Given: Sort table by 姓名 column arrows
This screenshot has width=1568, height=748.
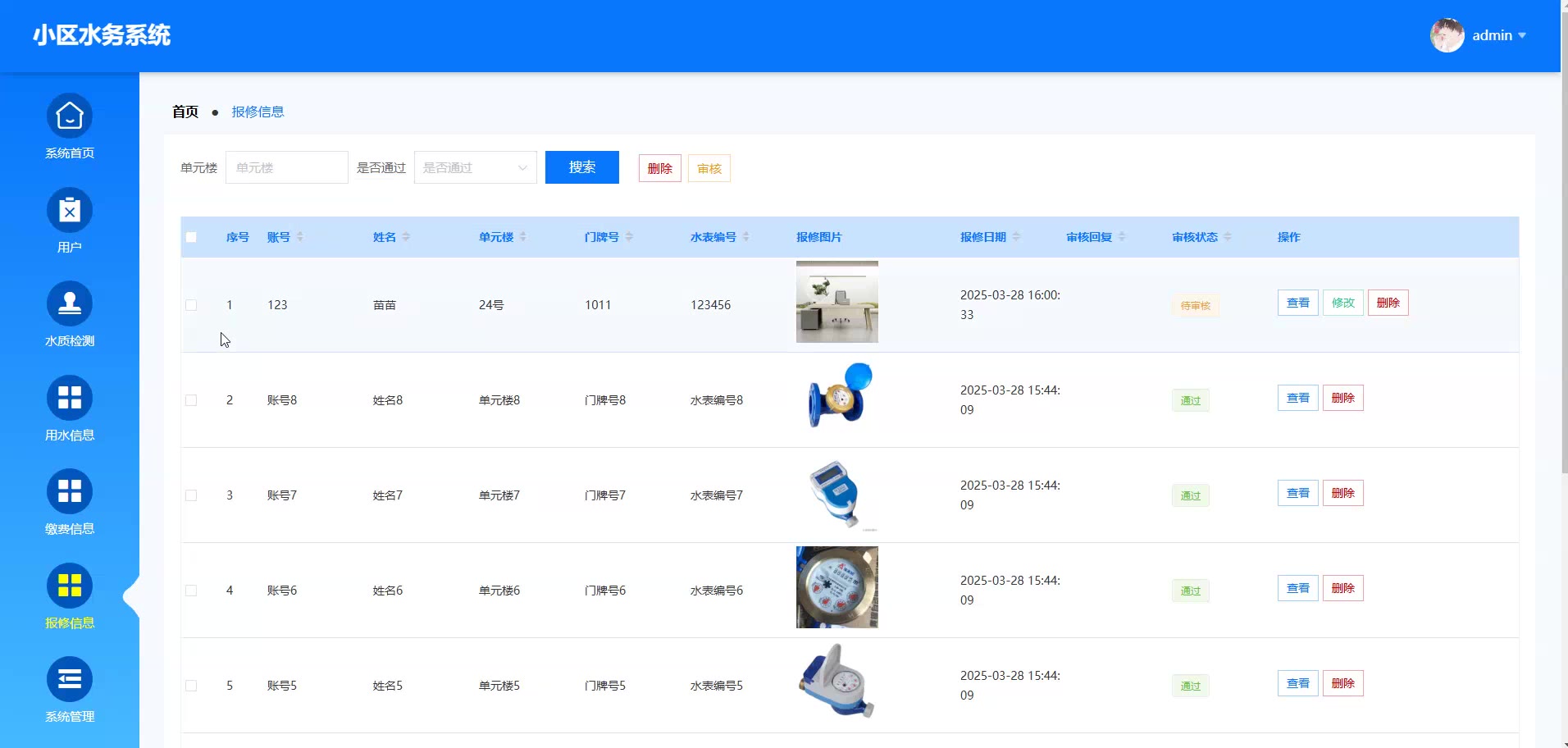Looking at the screenshot, I should pyautogui.click(x=406, y=237).
